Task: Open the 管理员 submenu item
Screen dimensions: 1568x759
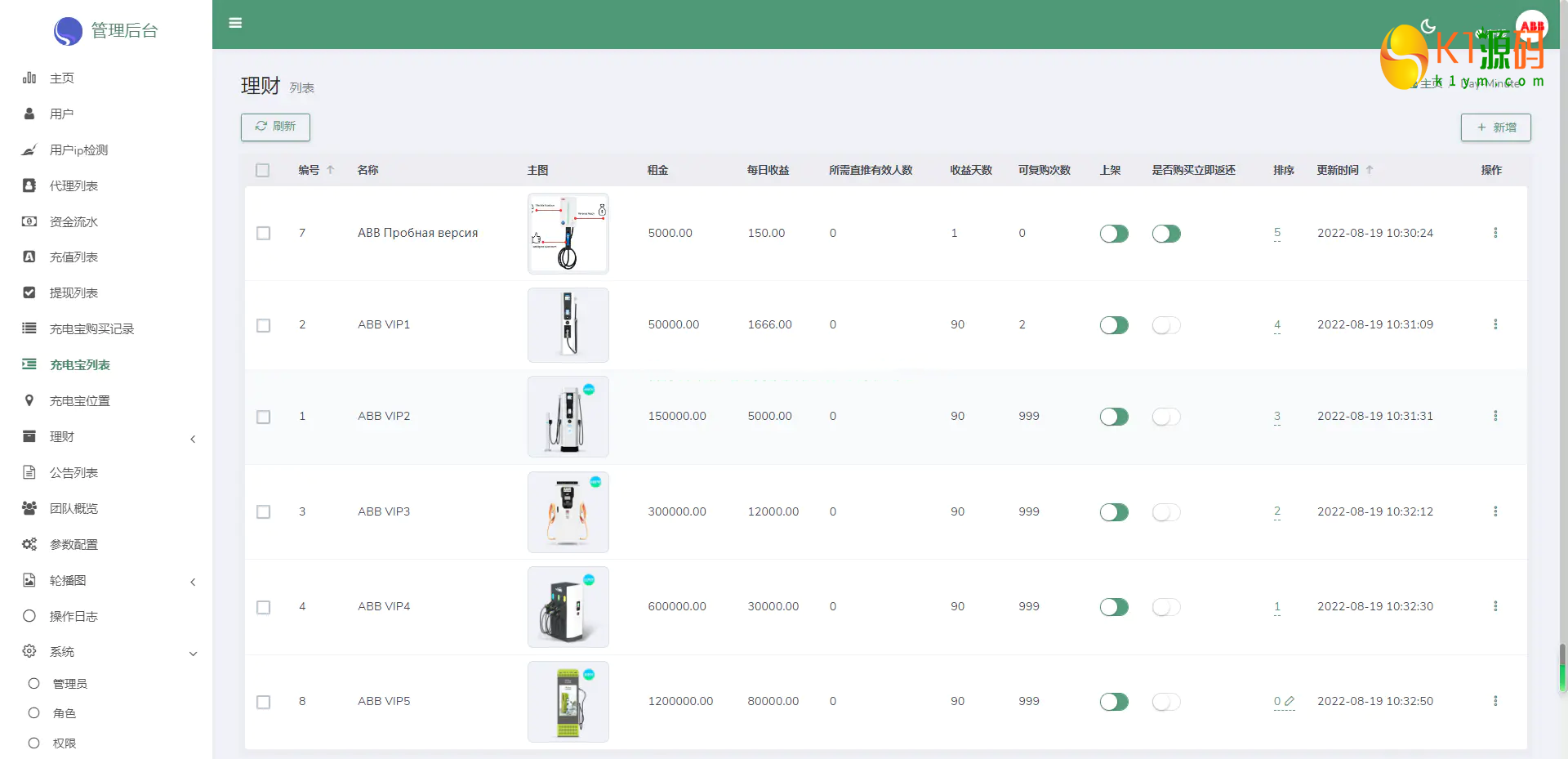Action: click(106, 683)
